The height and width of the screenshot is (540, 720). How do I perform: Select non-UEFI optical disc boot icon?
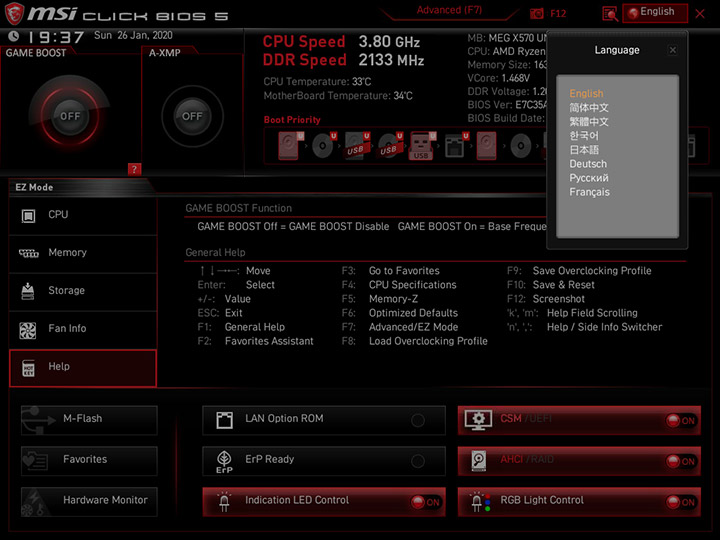pyautogui.click(x=521, y=146)
